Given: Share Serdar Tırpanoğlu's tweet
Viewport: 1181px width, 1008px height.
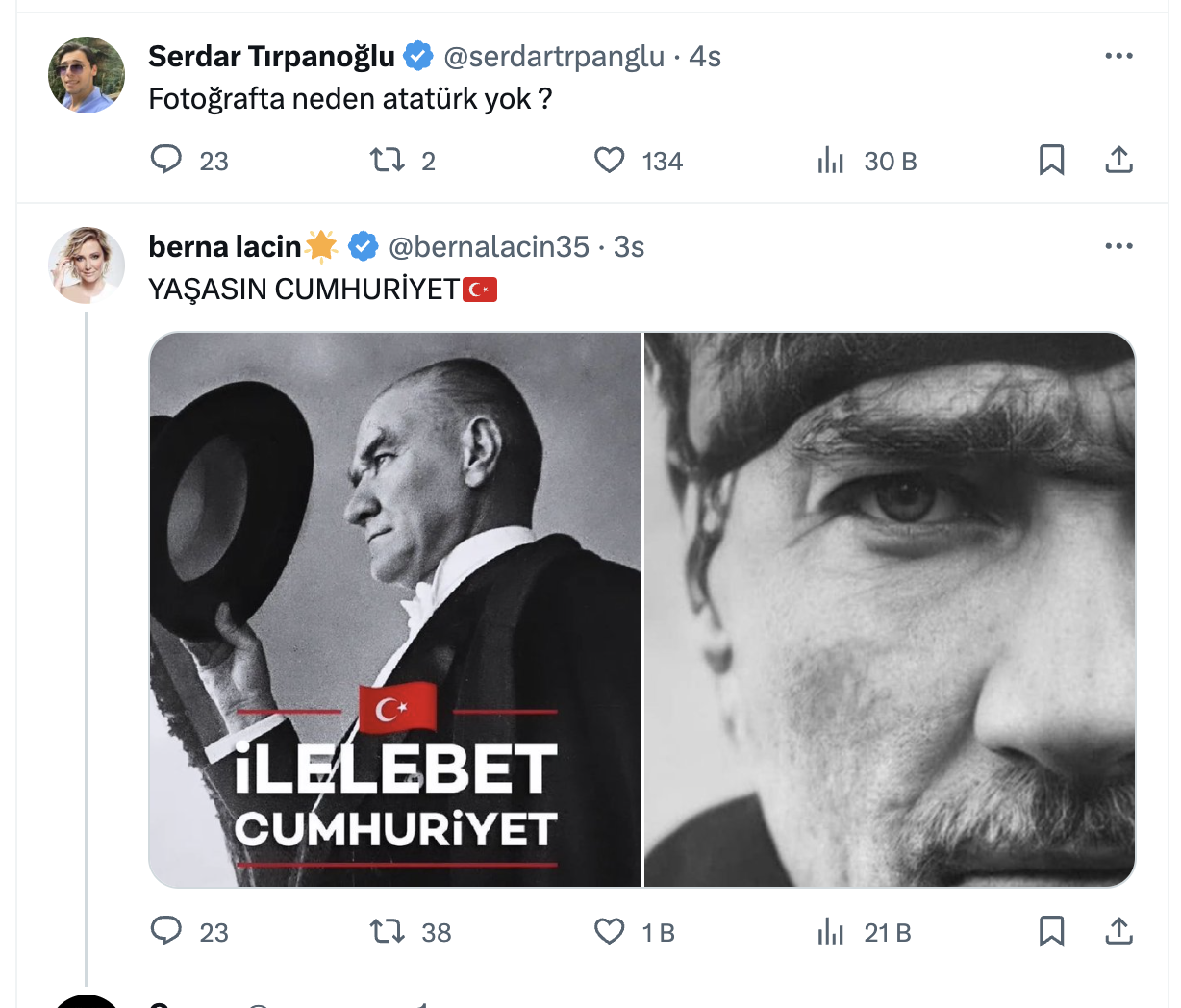Looking at the screenshot, I should click(x=1118, y=161).
